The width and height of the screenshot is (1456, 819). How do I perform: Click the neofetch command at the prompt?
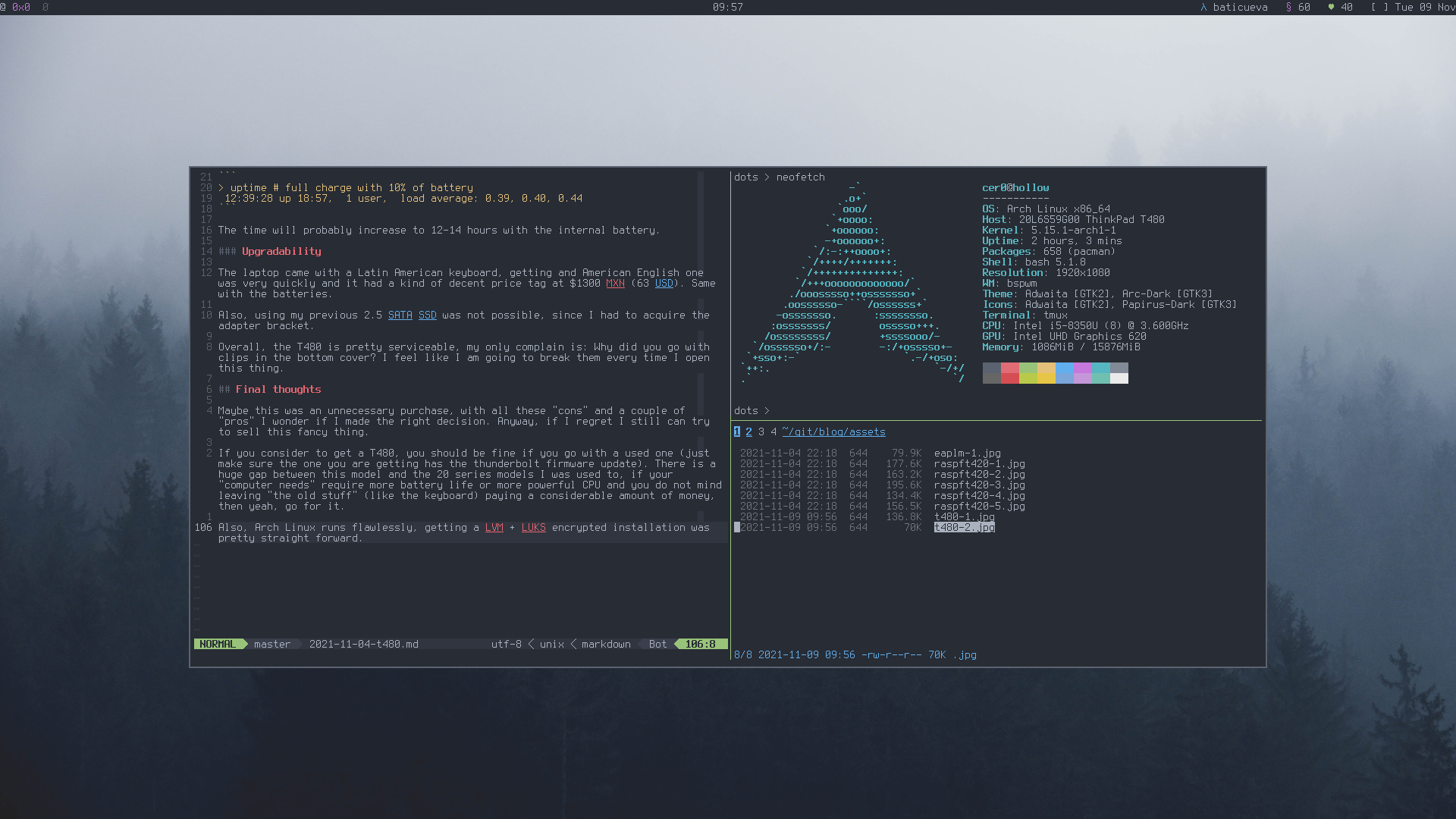click(800, 177)
